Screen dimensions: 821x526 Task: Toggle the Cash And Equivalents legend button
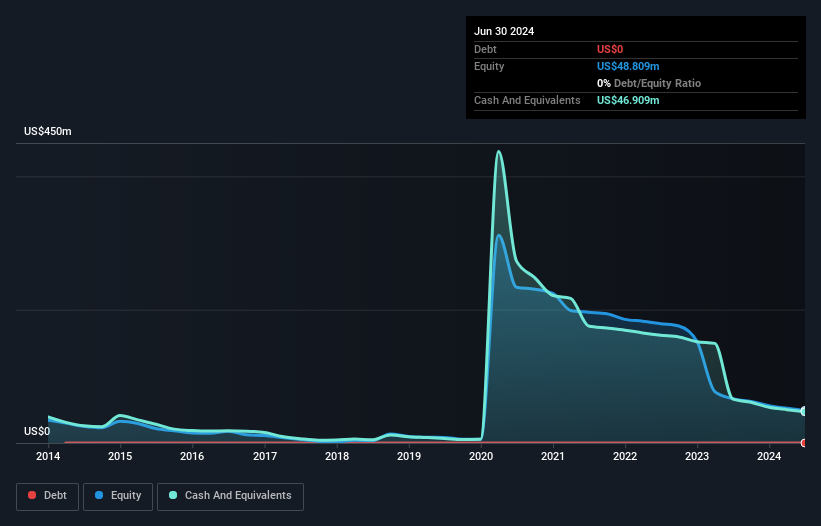pyautogui.click(x=230, y=496)
